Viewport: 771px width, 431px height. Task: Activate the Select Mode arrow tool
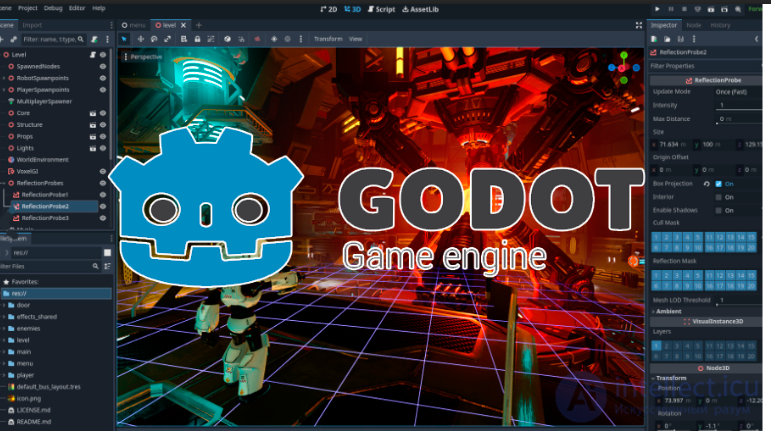tap(124, 39)
